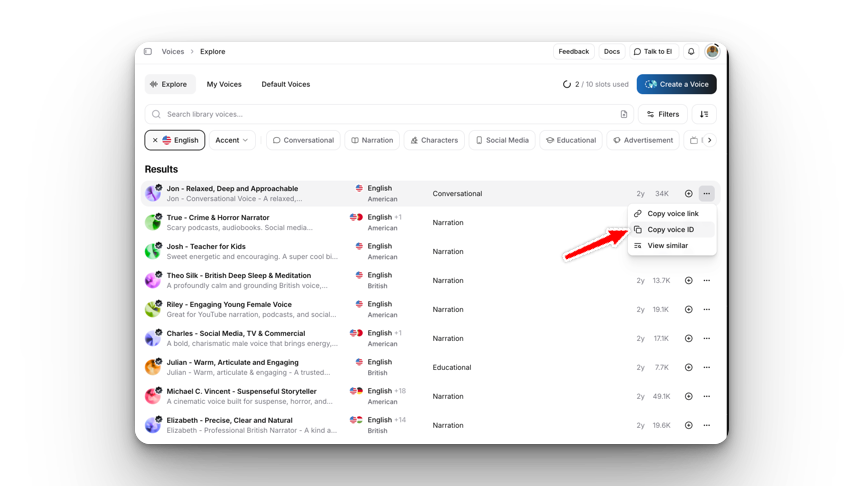This screenshot has width=864, height=486.
Task: Open the notifications bell
Action: click(x=690, y=51)
